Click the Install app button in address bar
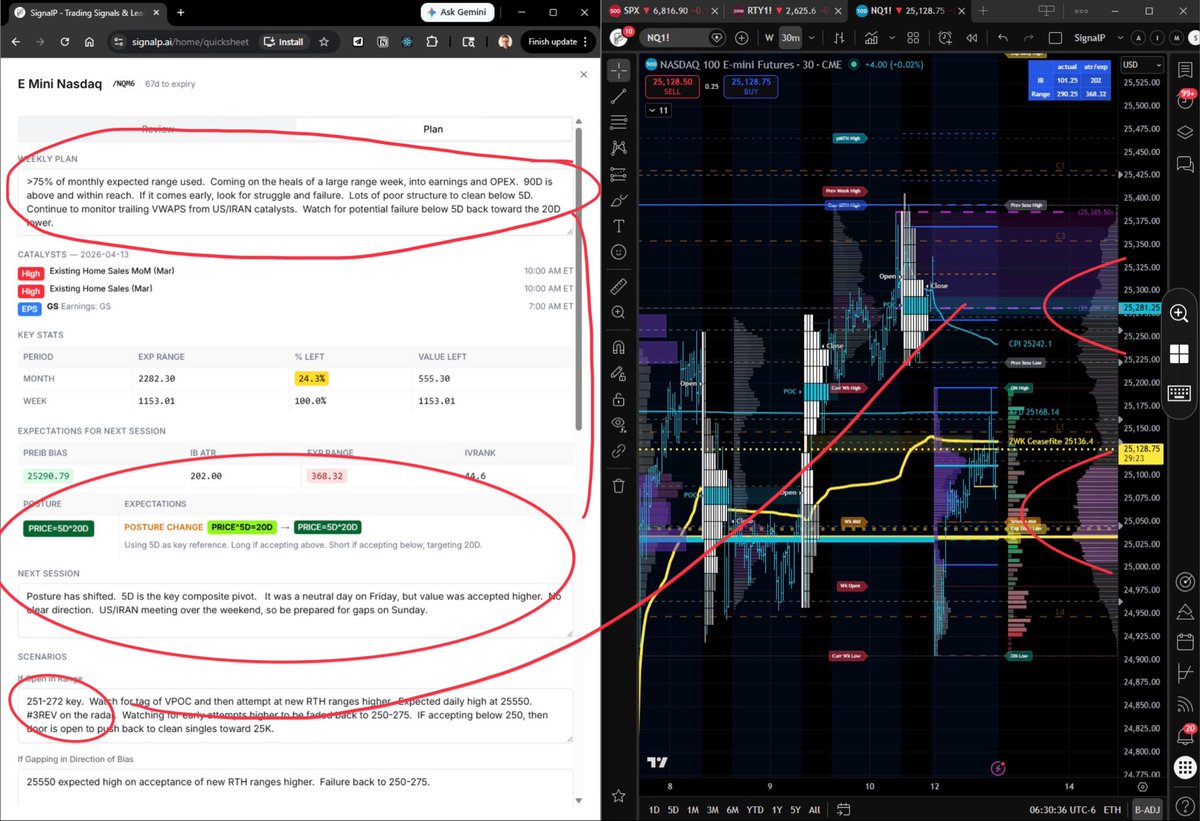Viewport: 1200px width, 821px height. click(x=283, y=42)
